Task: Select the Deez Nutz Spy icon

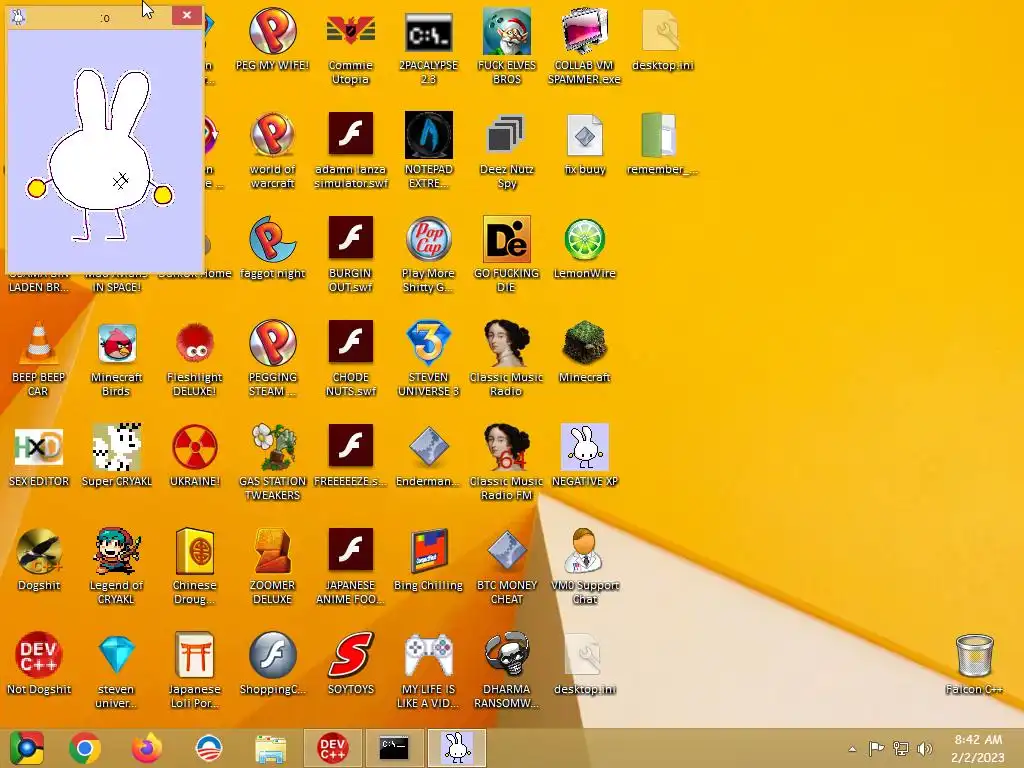Action: (506, 135)
